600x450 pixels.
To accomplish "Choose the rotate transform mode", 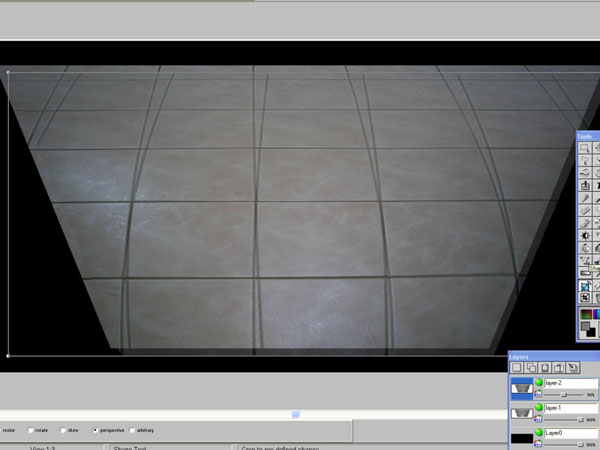I will (31, 430).
